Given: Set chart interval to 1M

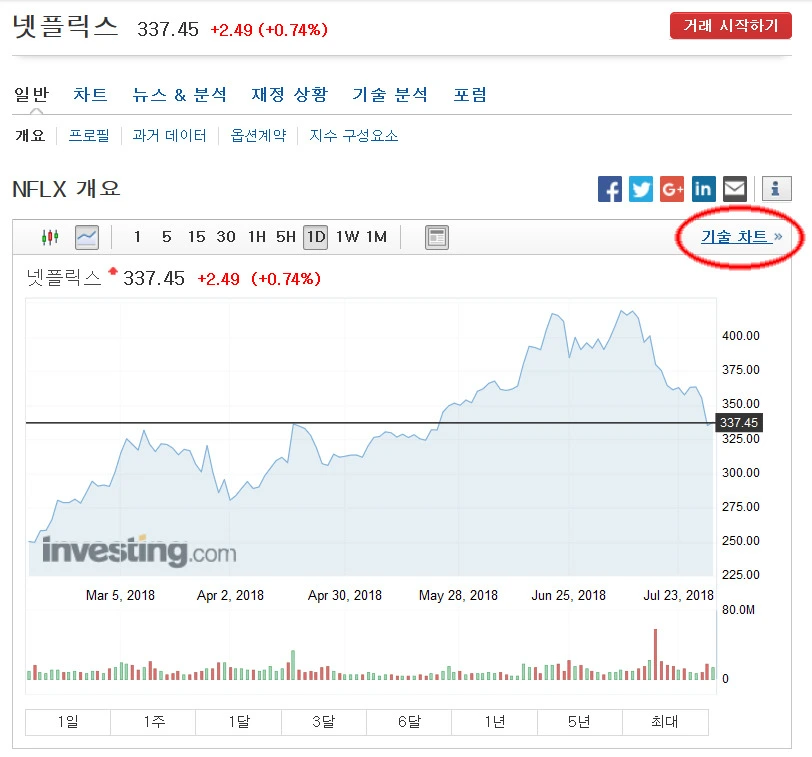Looking at the screenshot, I should coord(376,237).
